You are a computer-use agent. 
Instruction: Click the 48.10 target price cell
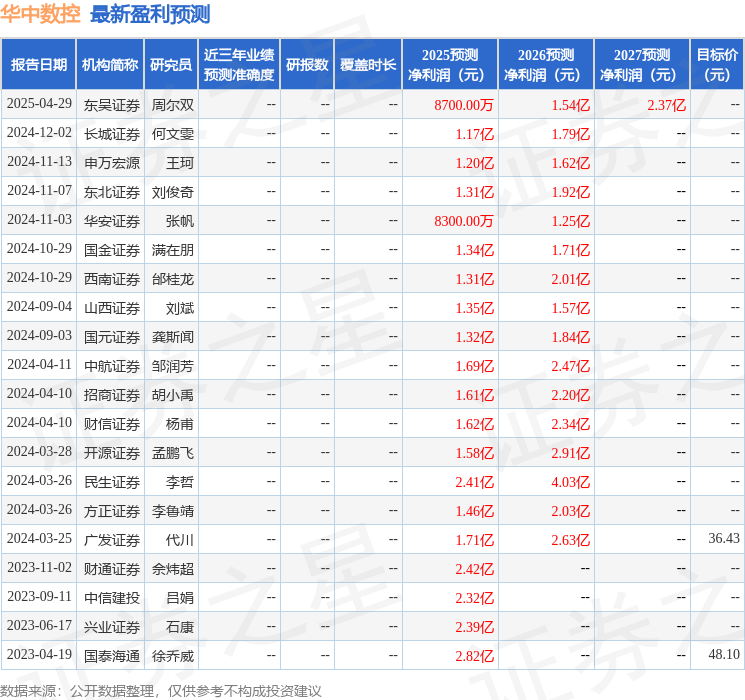tap(723, 655)
